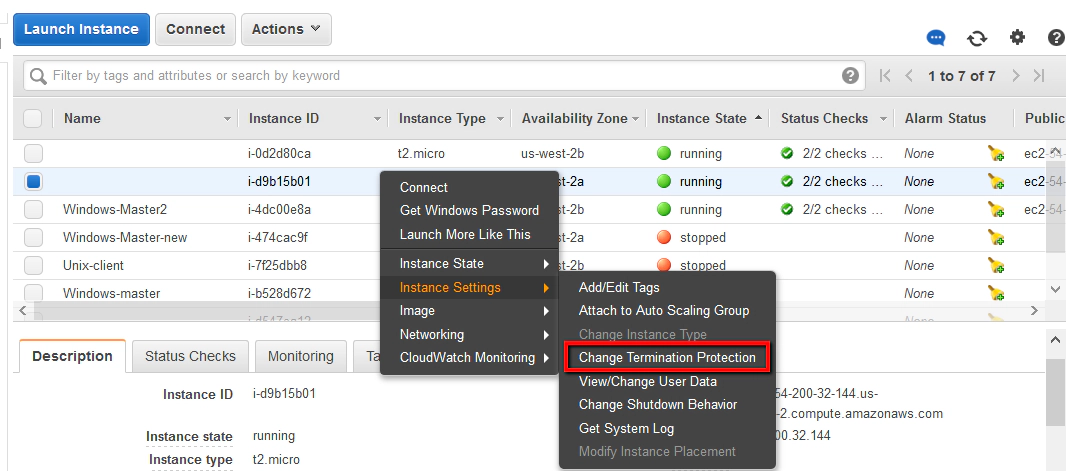Select checkbox for Windows-master row
The height and width of the screenshot is (471, 1066).
click(33, 293)
